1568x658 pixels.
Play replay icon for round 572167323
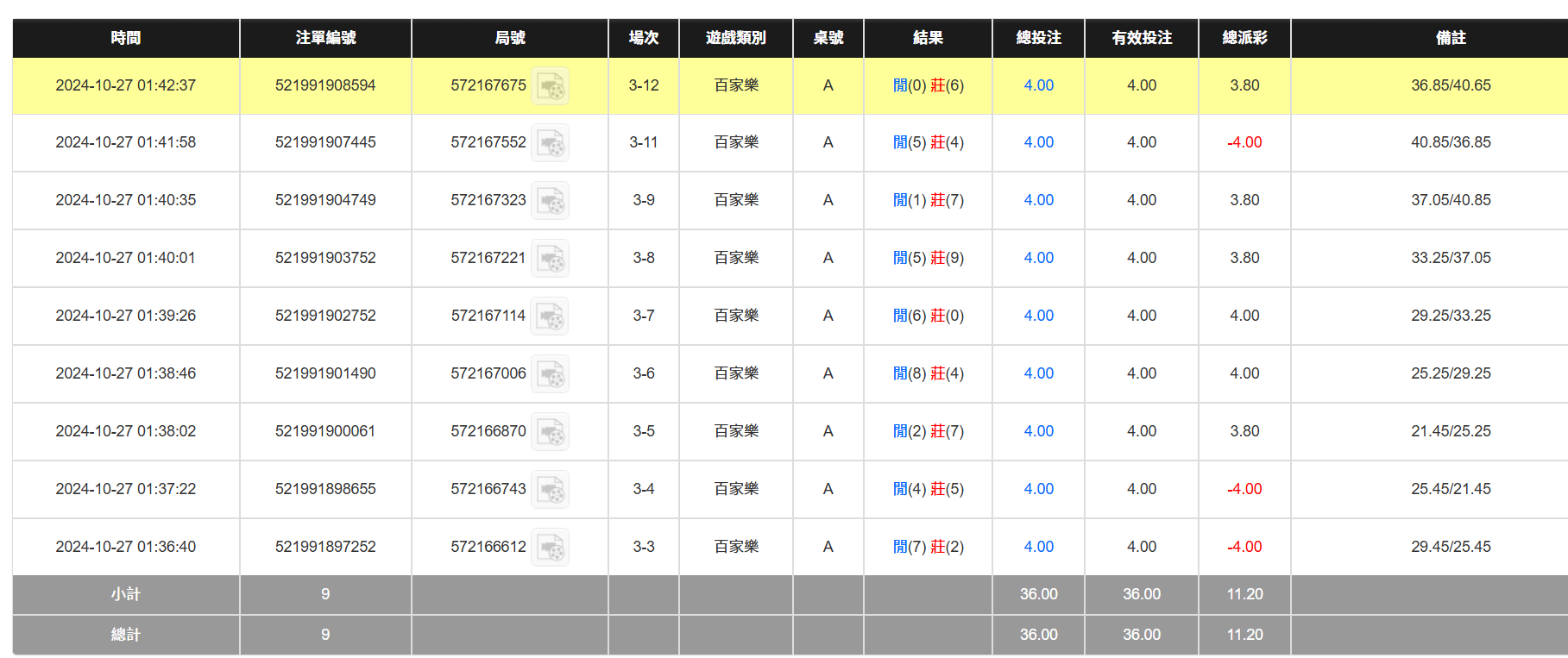point(550,201)
